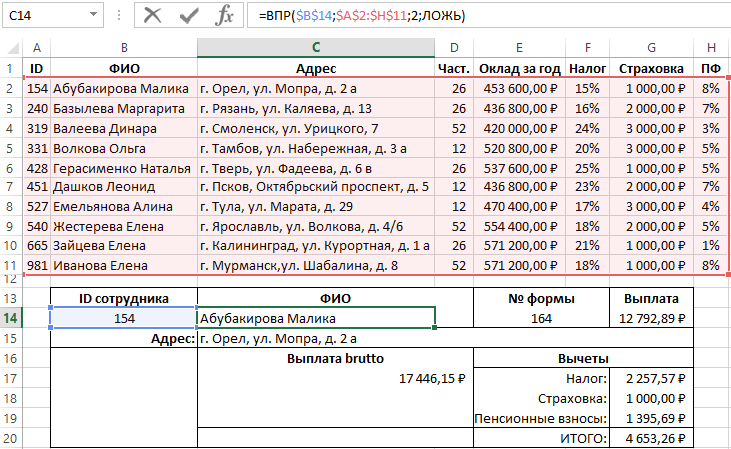The width and height of the screenshot is (731, 449).
Task: Select the cell with Абубакирова Малика in row 14
Action: (x=316, y=318)
